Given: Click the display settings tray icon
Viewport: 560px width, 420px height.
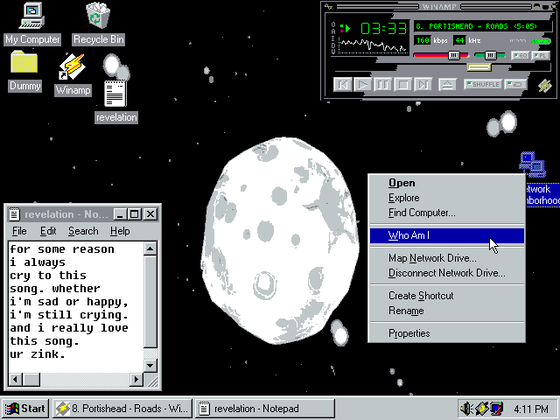Looking at the screenshot, I should click(x=496, y=408).
